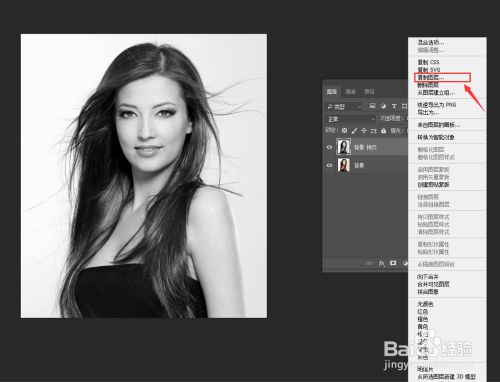Click 从图层建立组... menu item
The height and width of the screenshot is (382, 500).
pyautogui.click(x=436, y=92)
